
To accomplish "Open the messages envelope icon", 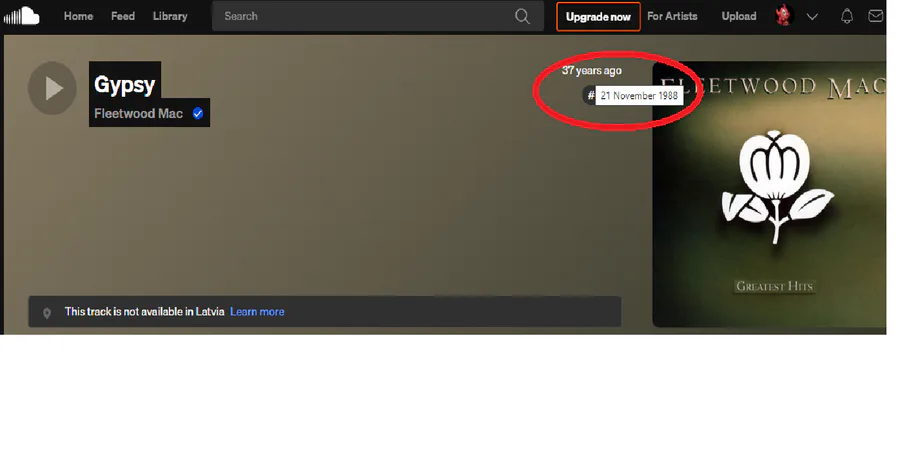I will tap(875, 16).
